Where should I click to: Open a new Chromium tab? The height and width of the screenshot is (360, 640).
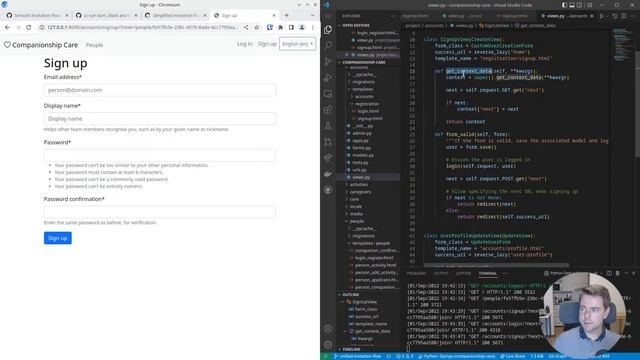click(x=287, y=16)
